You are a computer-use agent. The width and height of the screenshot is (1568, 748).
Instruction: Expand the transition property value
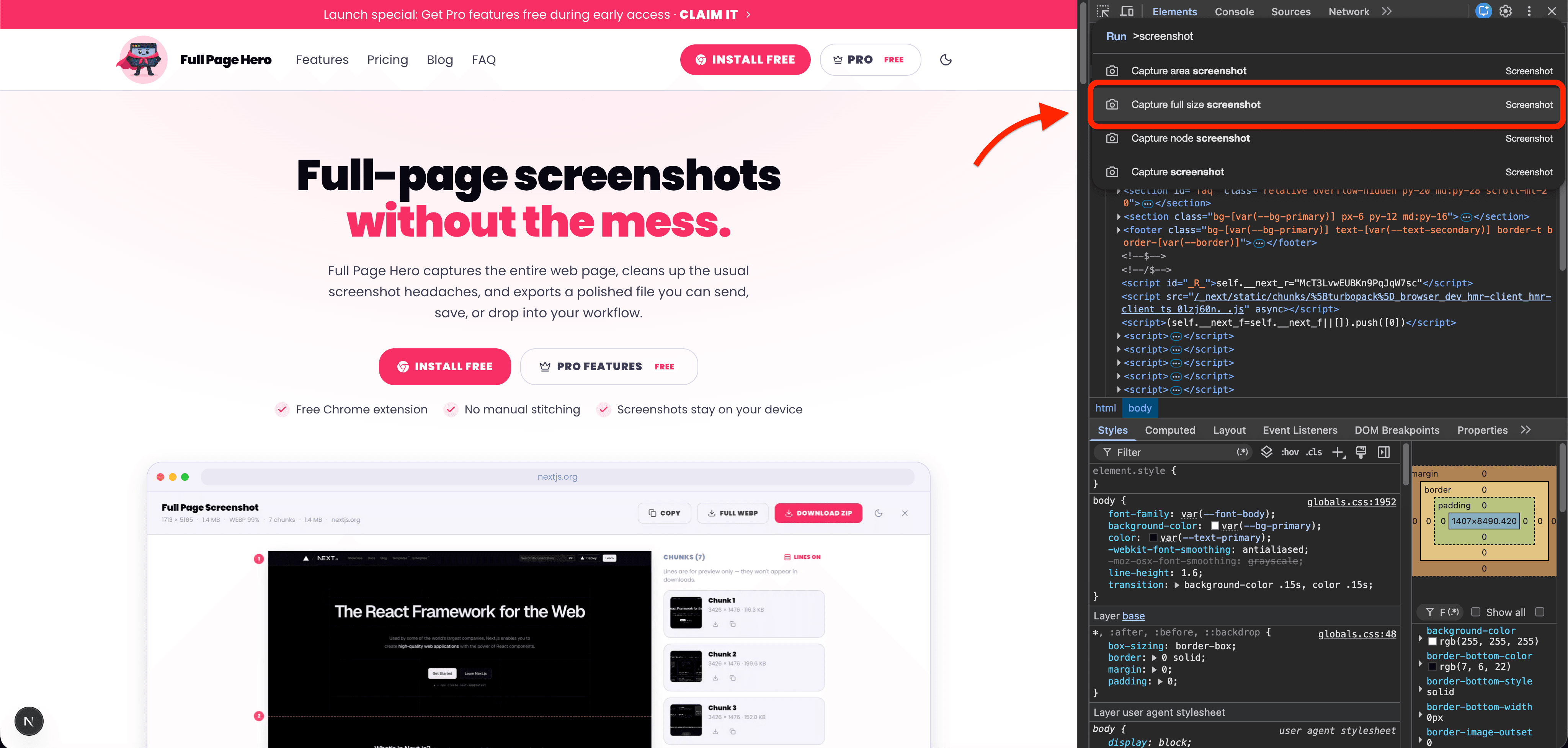point(1177,585)
